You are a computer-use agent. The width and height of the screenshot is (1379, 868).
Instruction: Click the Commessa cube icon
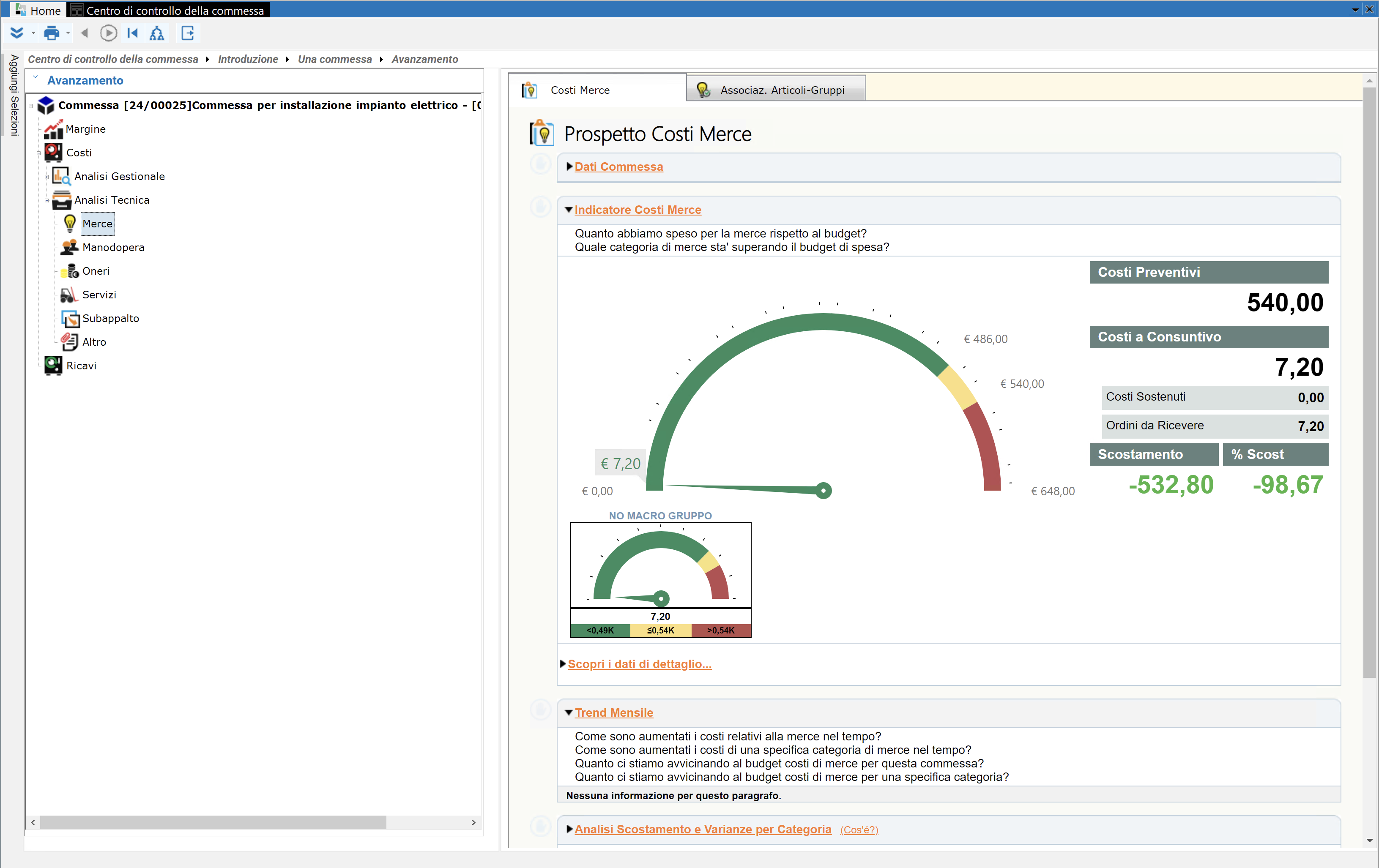(46, 105)
